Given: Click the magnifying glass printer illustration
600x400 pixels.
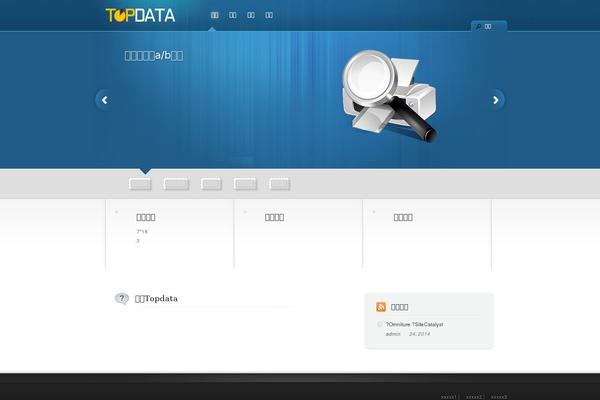Looking at the screenshot, I should (390, 96).
